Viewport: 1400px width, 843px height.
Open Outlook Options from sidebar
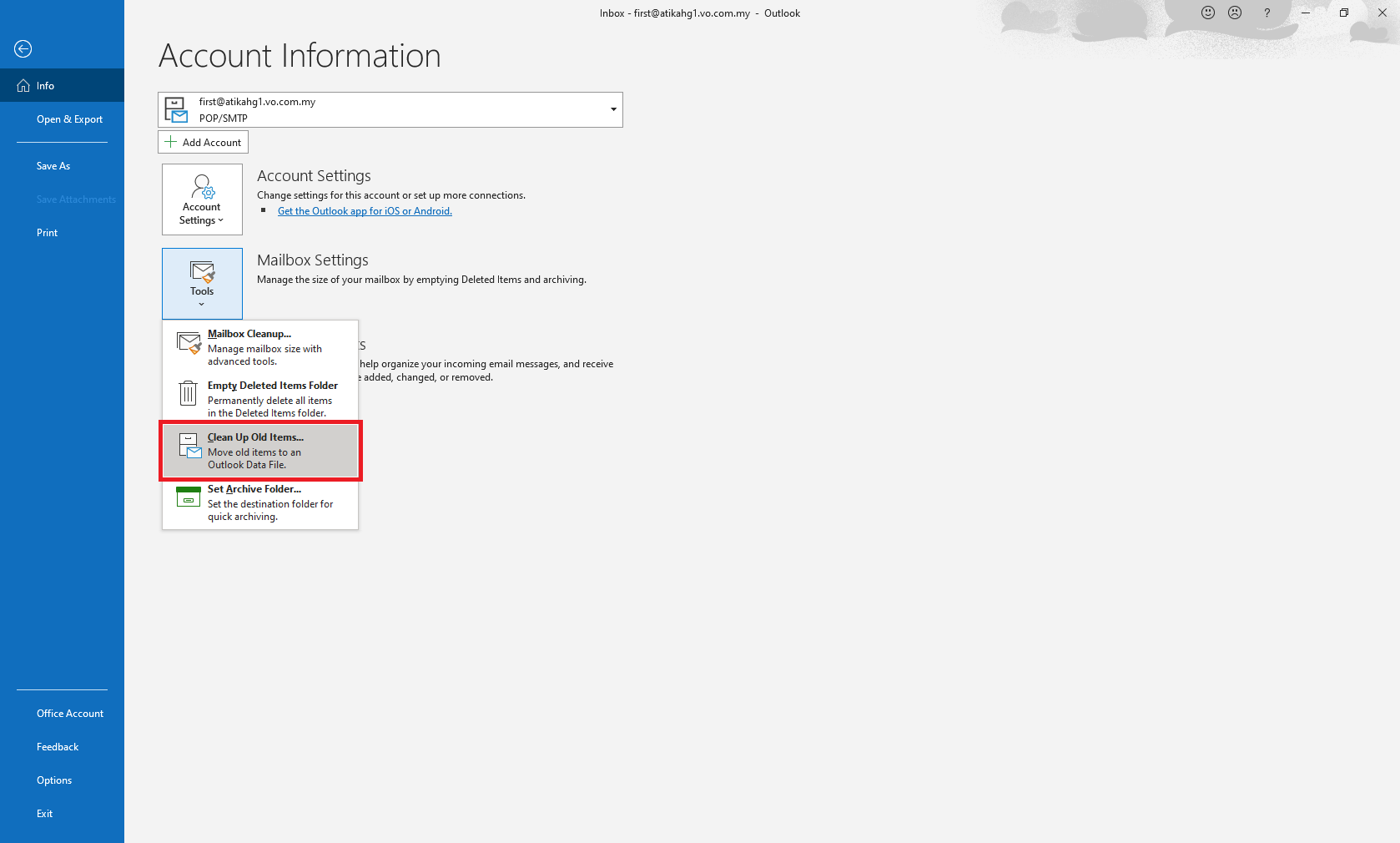click(54, 780)
